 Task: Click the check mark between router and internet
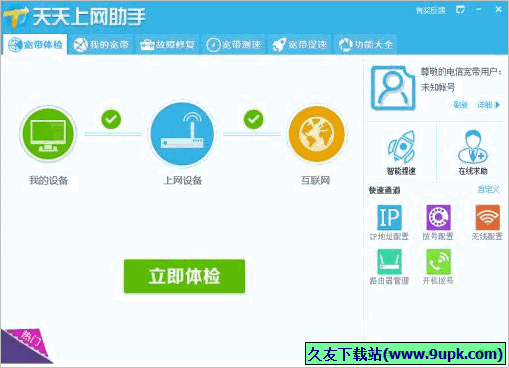pos(253,119)
